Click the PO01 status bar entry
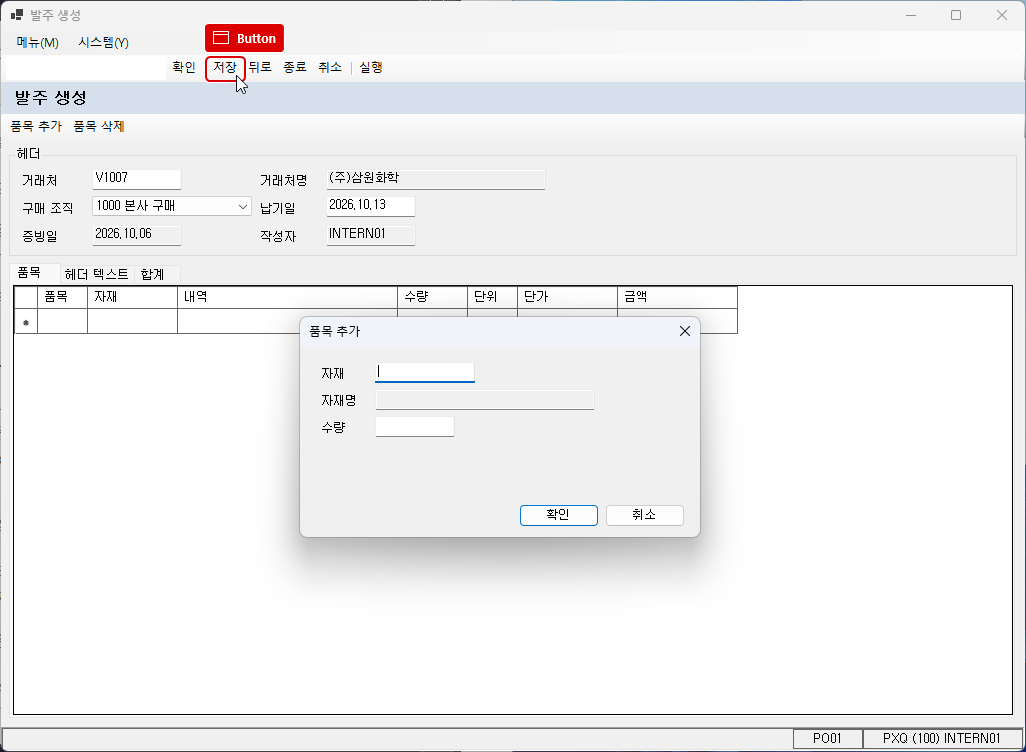Viewport: 1026px width, 752px height. pyautogui.click(x=827, y=738)
